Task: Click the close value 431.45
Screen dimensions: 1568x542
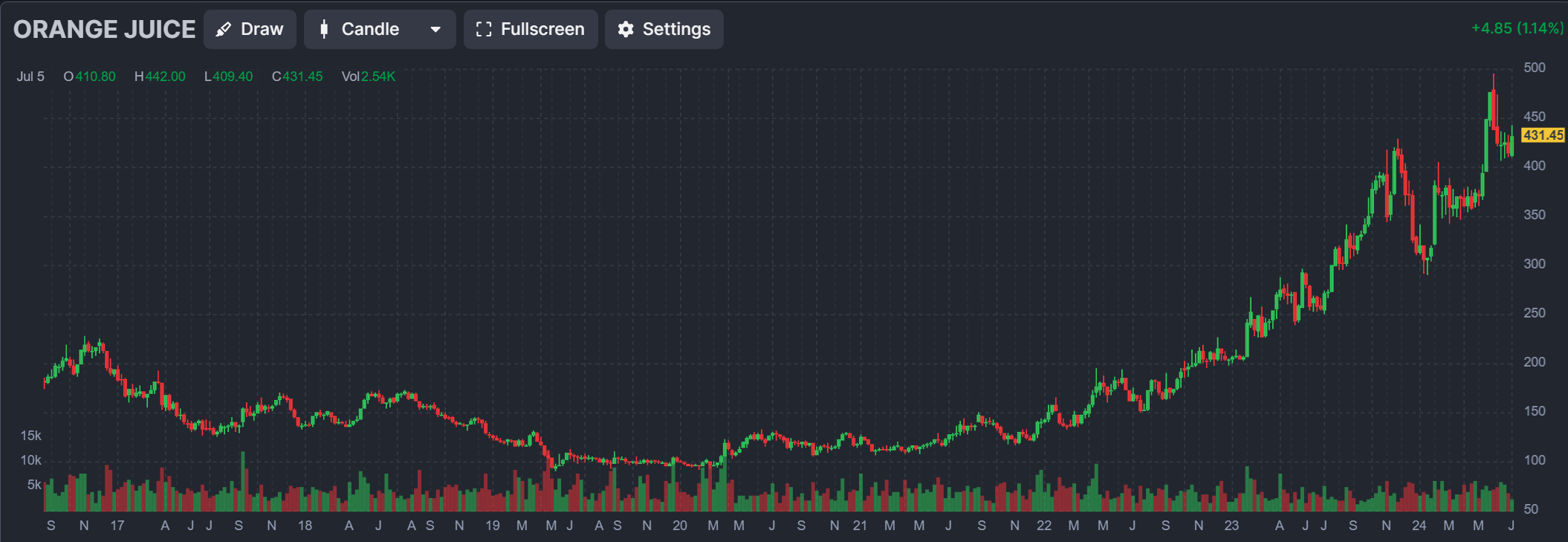Action: coord(302,77)
